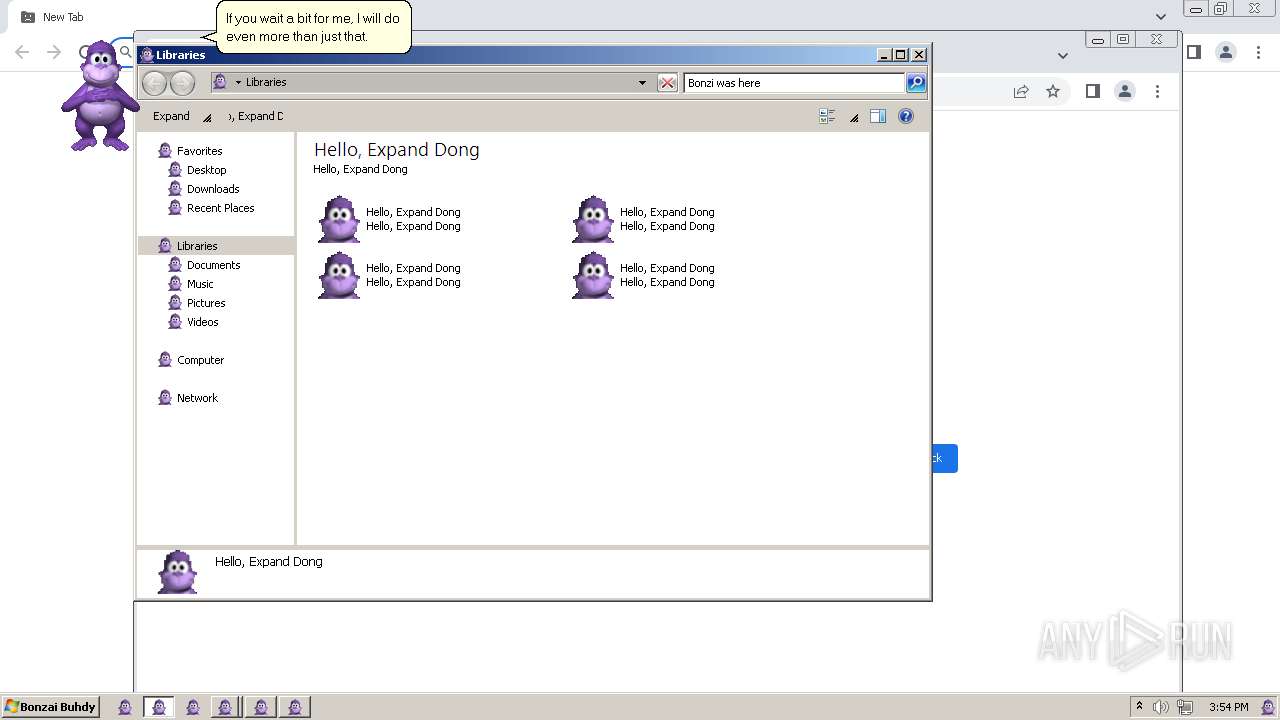Open Downloads in navigation pane
This screenshot has height=720, width=1280.
tap(213, 189)
